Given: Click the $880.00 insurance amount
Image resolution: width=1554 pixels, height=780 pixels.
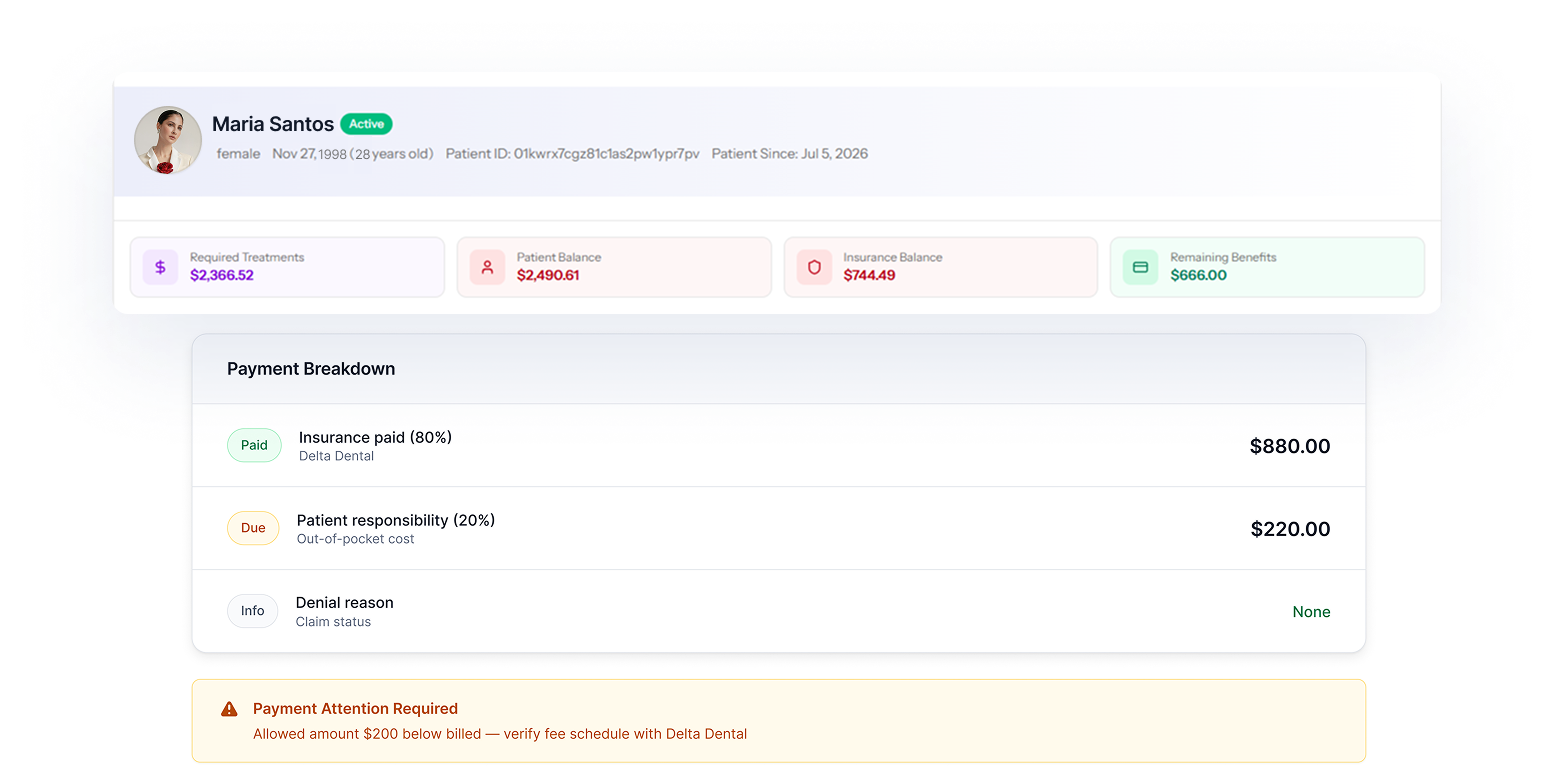Looking at the screenshot, I should [1290, 446].
